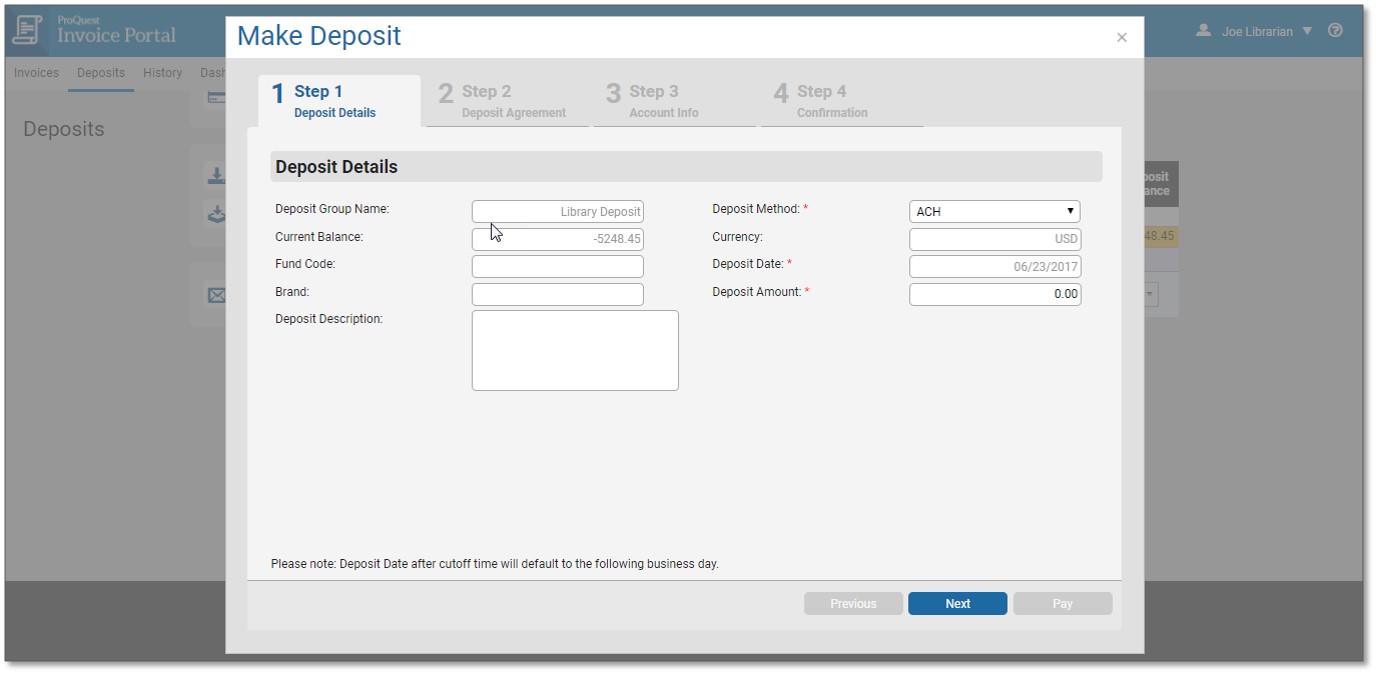
Task: Click the download arrow over flat bar icon
Action: (x=216, y=176)
